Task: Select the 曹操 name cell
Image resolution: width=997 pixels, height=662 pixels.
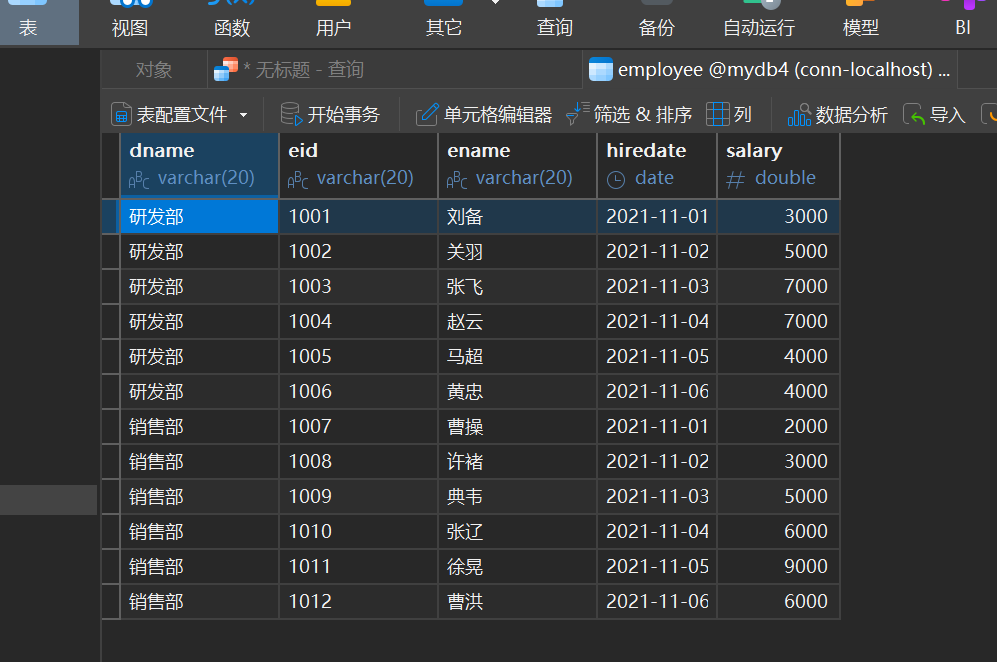Action: [x=517, y=426]
